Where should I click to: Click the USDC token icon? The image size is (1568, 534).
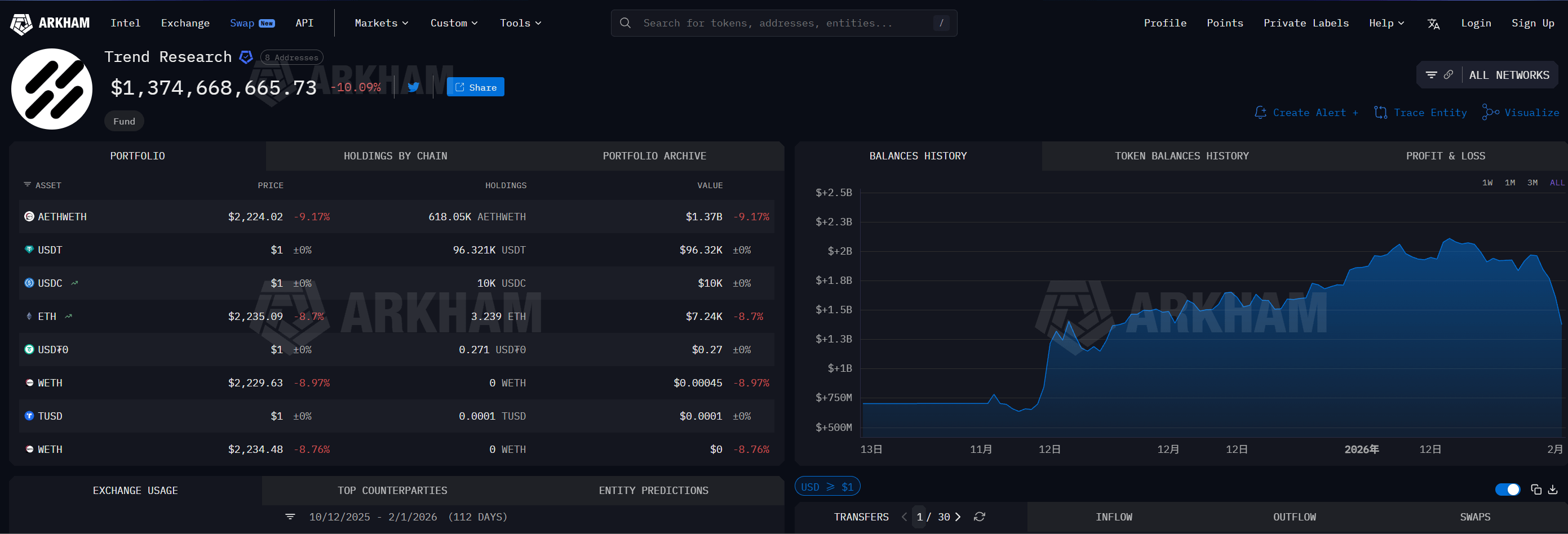click(x=29, y=283)
